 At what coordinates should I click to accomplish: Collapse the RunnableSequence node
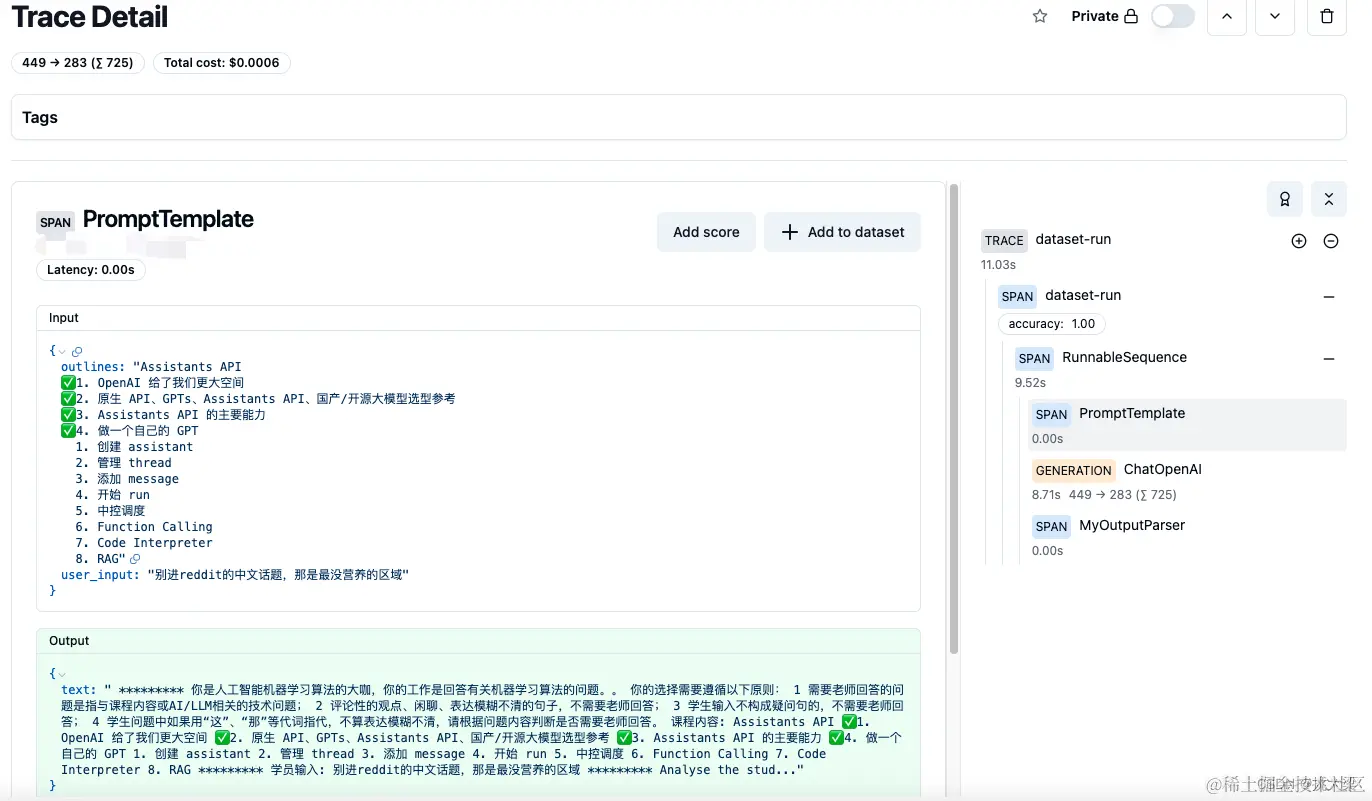point(1329,359)
